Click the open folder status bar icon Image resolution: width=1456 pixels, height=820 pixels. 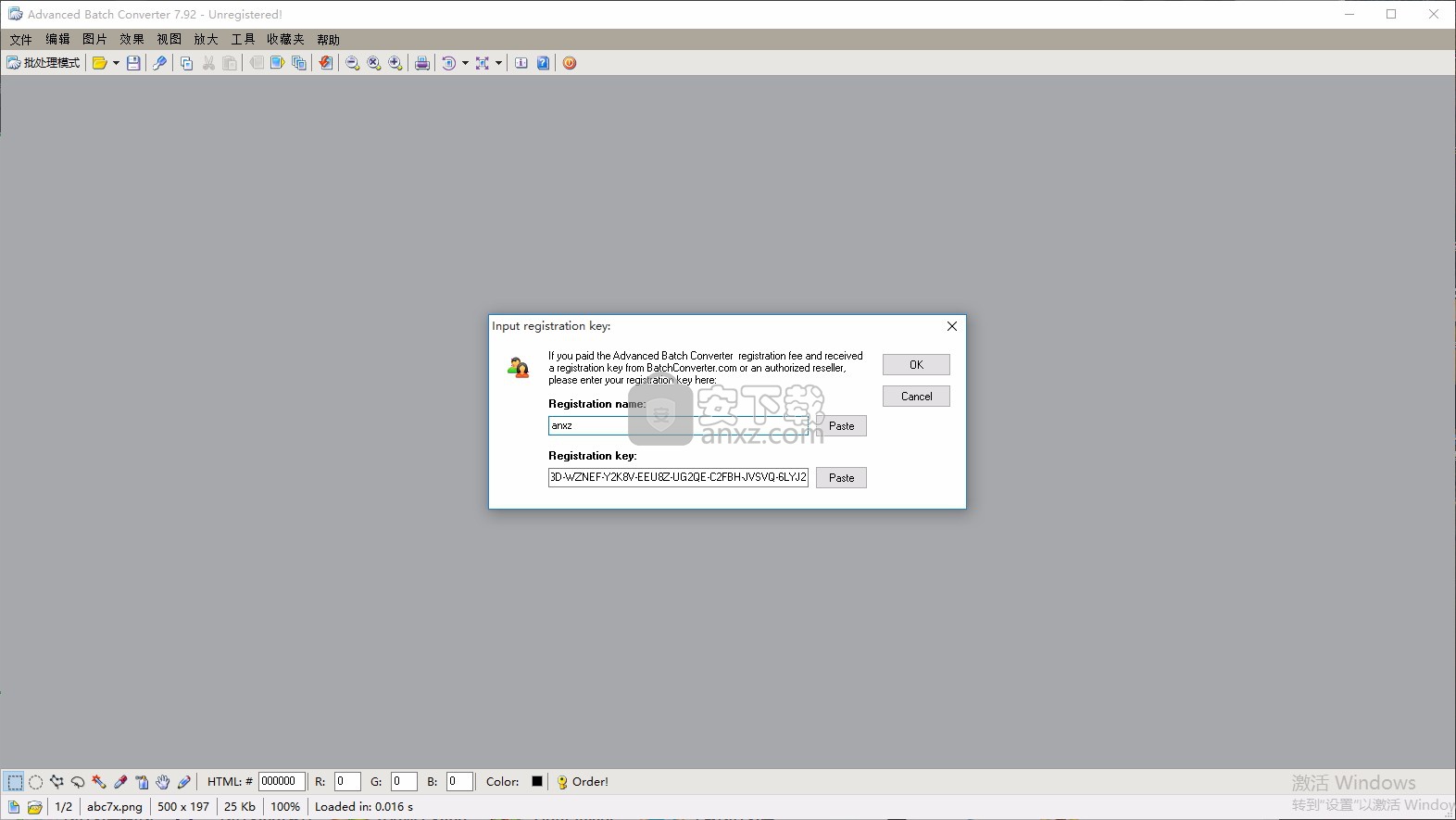point(35,807)
